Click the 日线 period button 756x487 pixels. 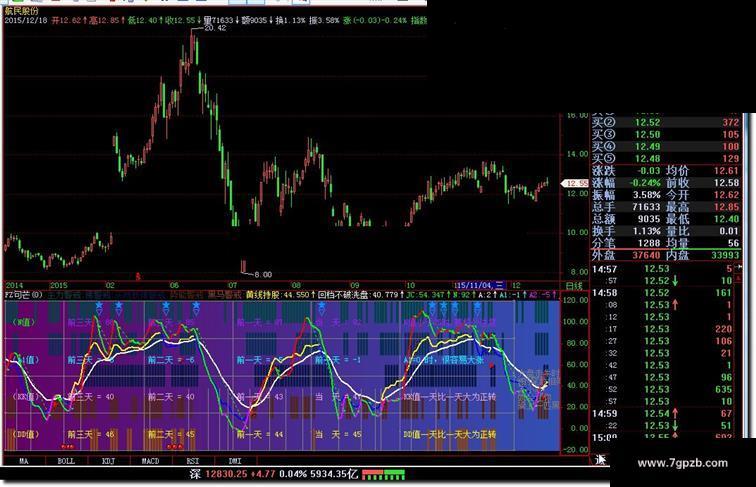574,285
